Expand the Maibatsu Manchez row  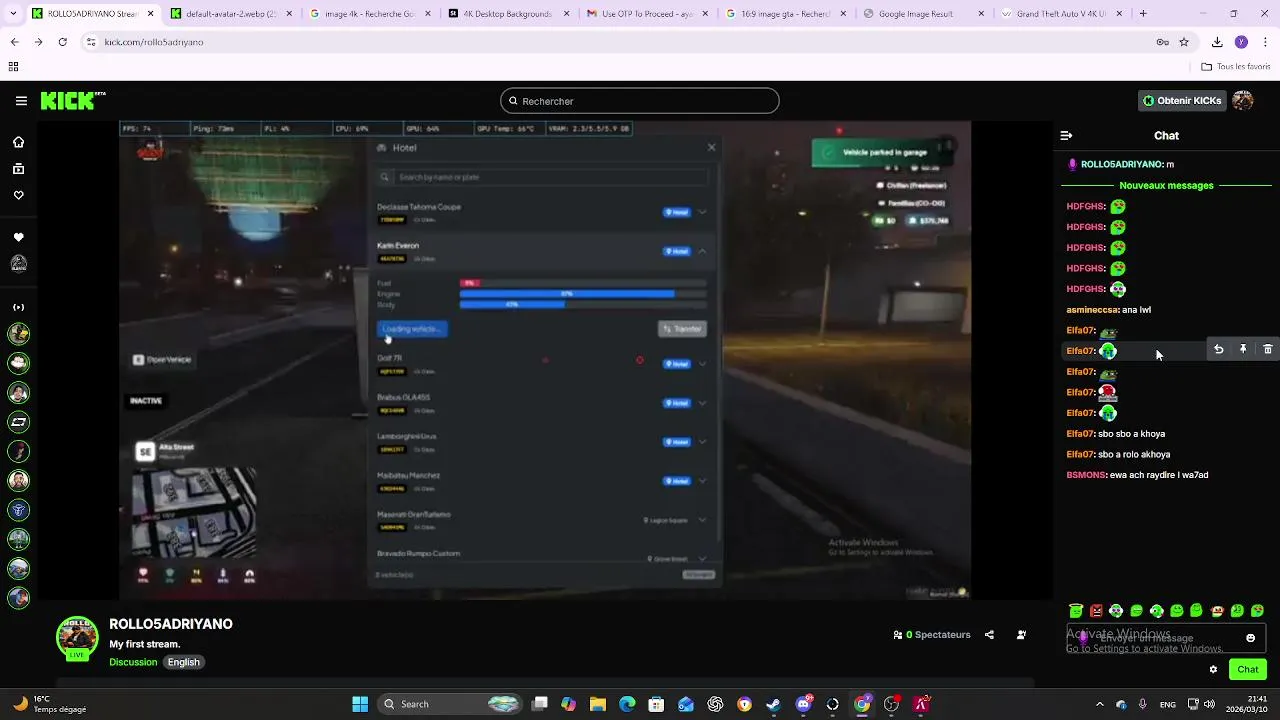[702, 481]
